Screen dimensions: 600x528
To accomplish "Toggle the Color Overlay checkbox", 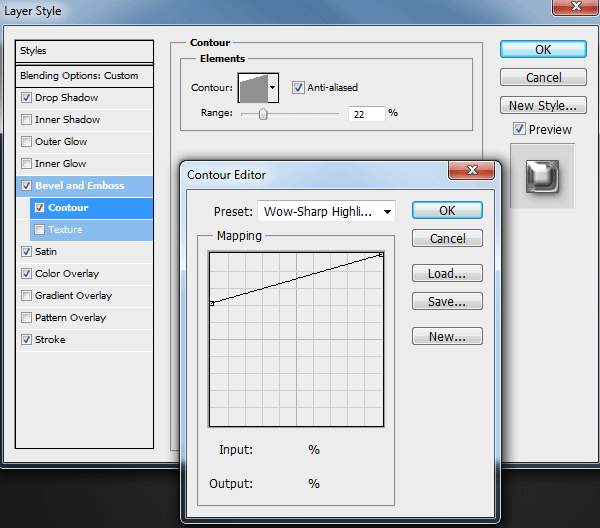I will 26,274.
